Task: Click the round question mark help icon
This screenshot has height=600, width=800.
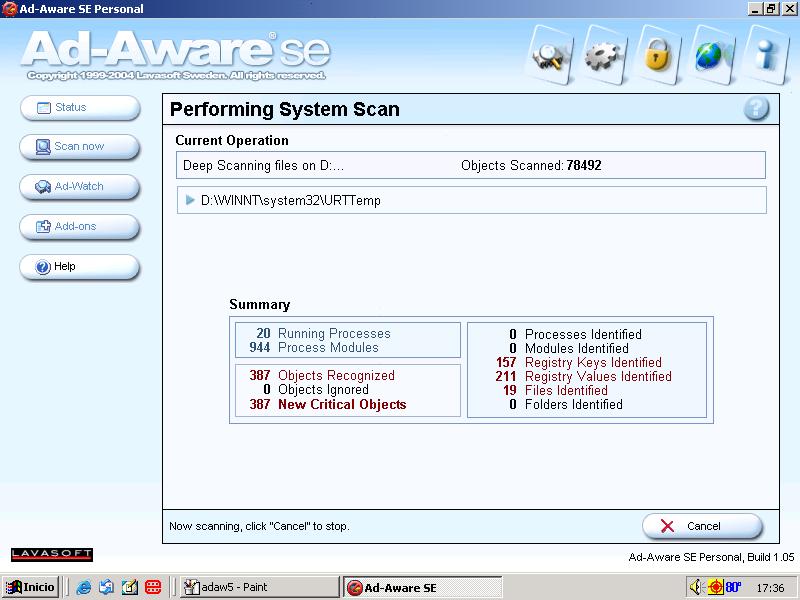Action: [x=756, y=109]
